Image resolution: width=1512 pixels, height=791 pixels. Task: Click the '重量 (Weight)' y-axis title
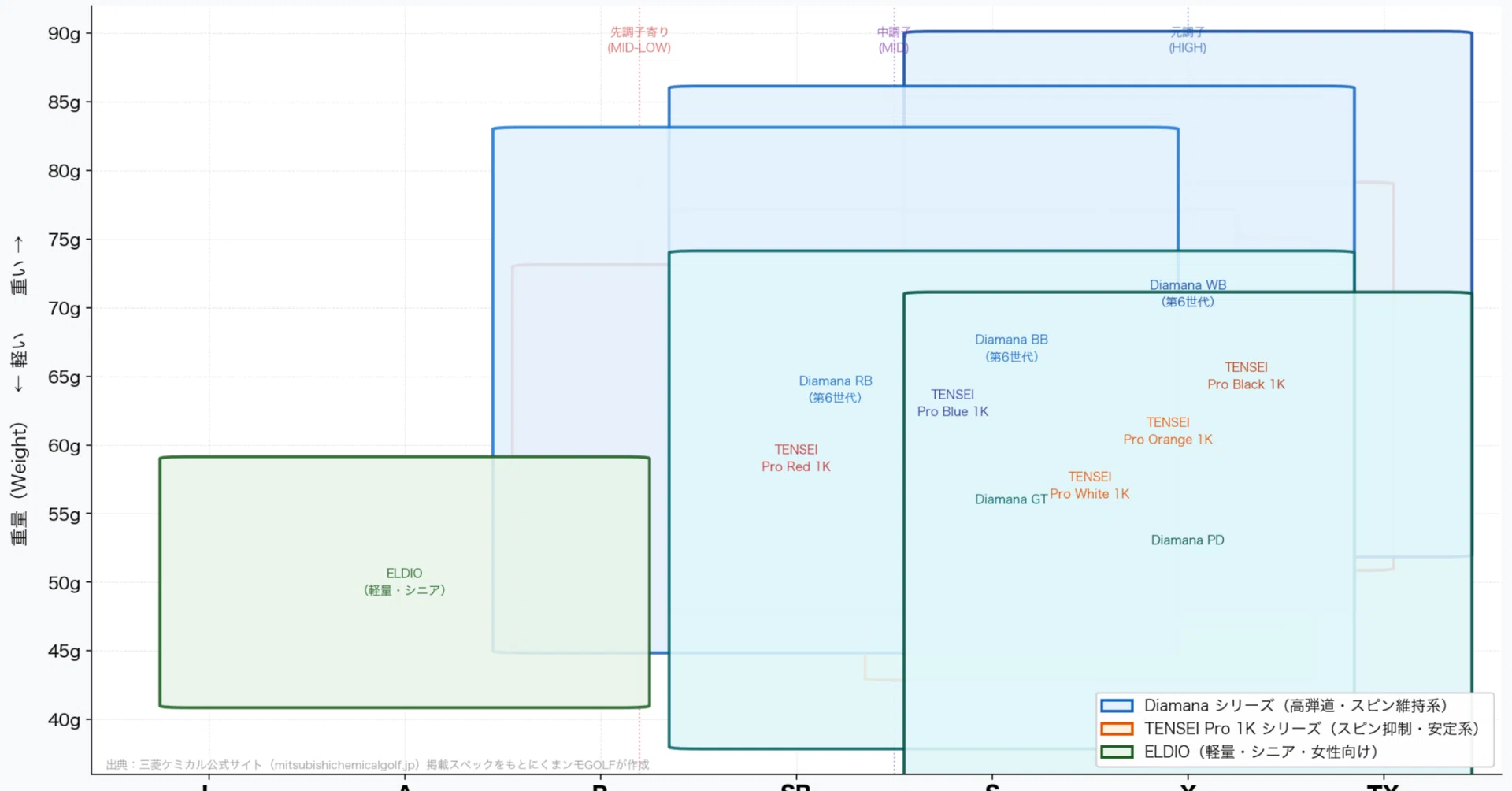click(19, 485)
